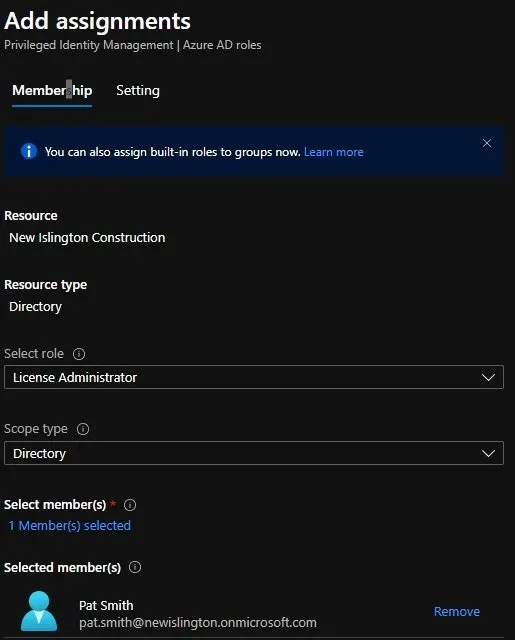Click the info icon beside Scope type
Image resolution: width=515 pixels, height=640 pixels.
(x=83, y=429)
